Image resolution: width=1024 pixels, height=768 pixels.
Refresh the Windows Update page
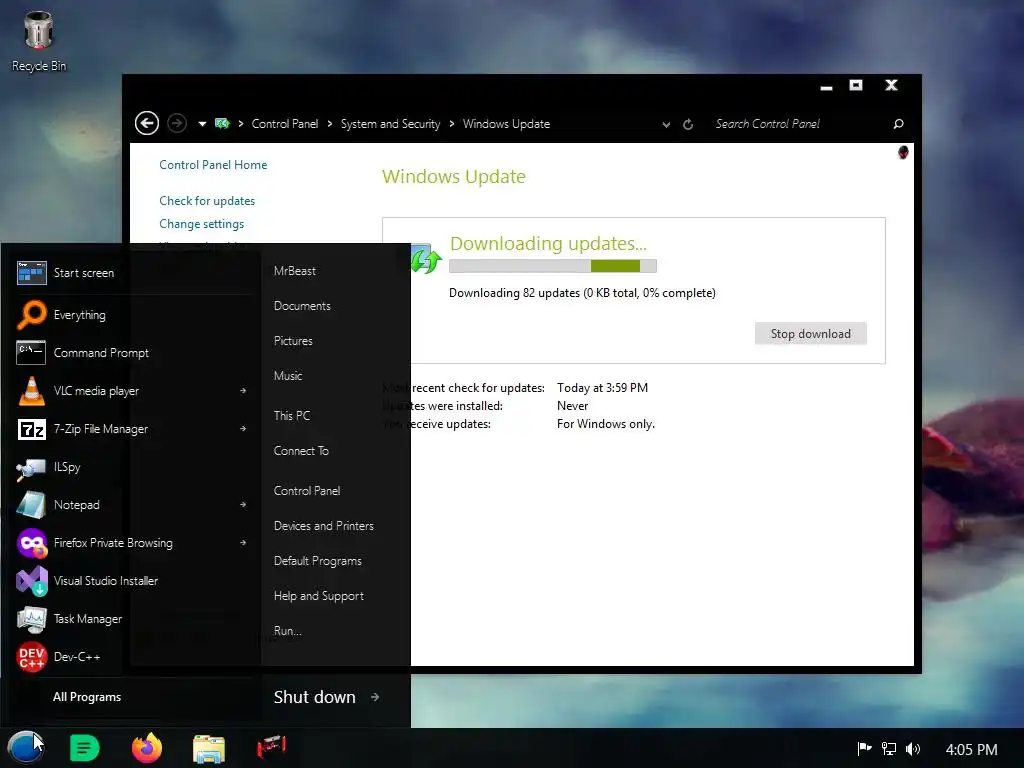click(x=688, y=124)
